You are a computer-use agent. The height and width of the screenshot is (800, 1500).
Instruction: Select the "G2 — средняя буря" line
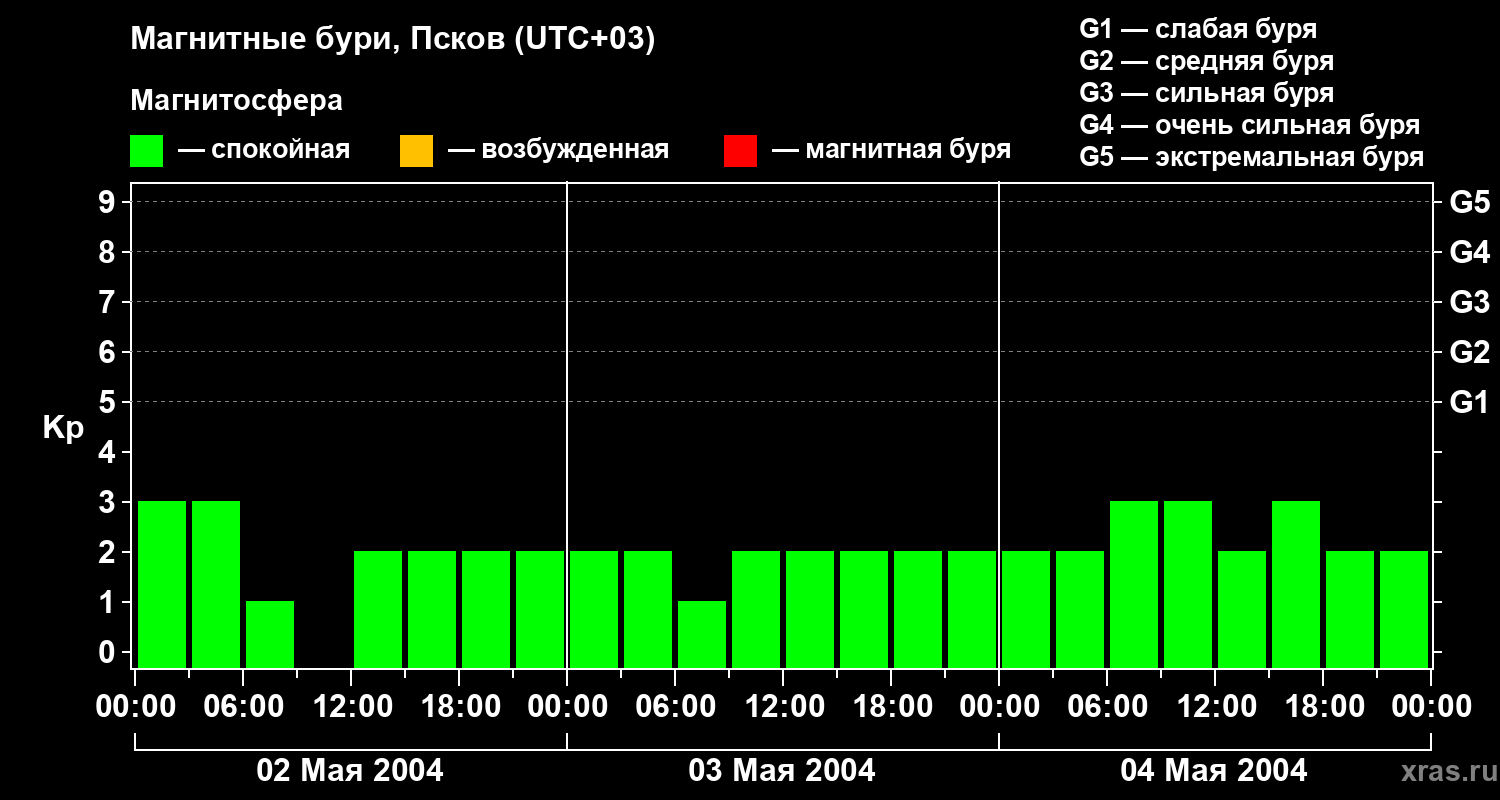coord(1207,61)
